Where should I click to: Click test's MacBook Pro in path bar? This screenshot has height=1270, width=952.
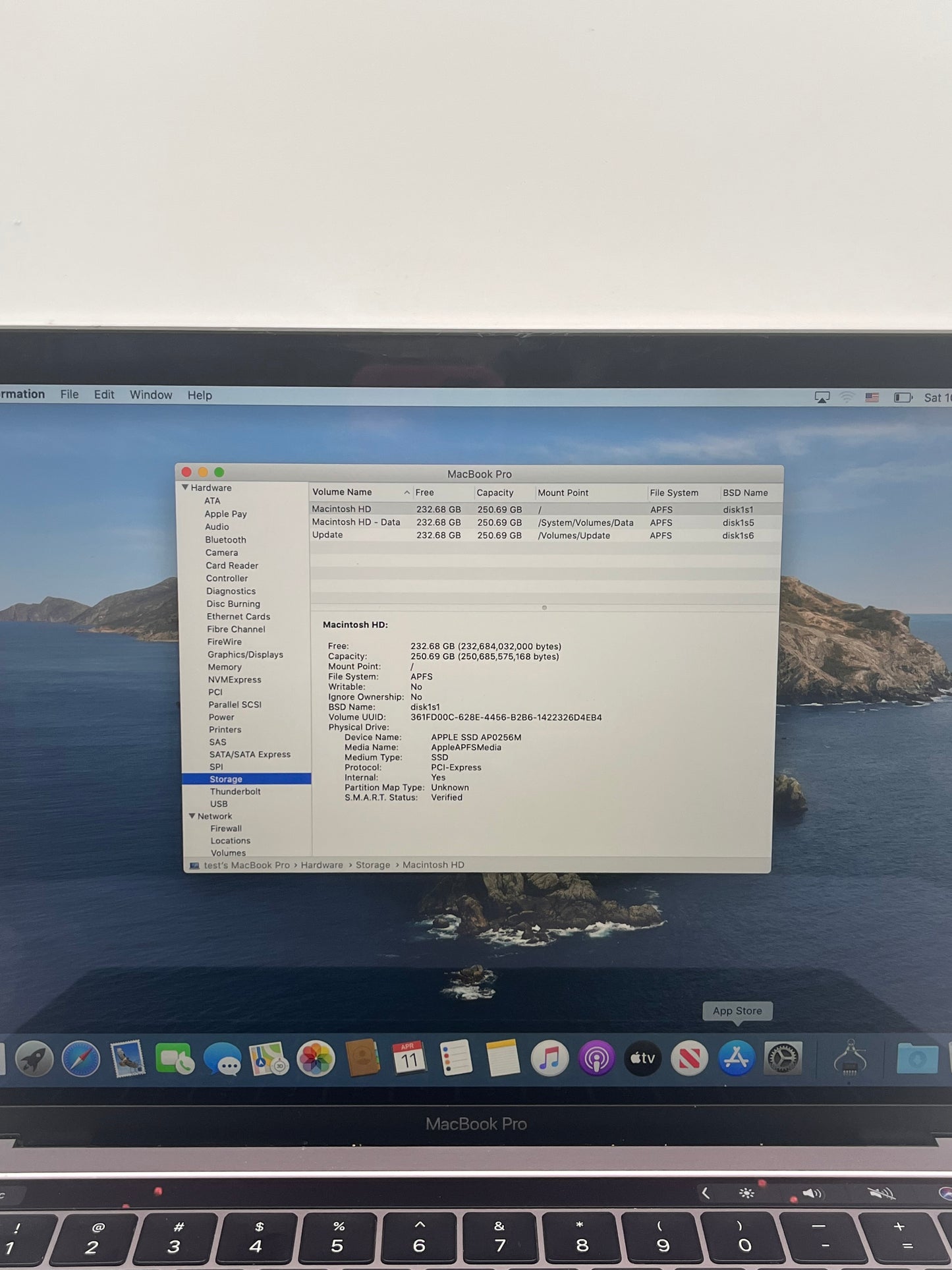click(x=246, y=865)
